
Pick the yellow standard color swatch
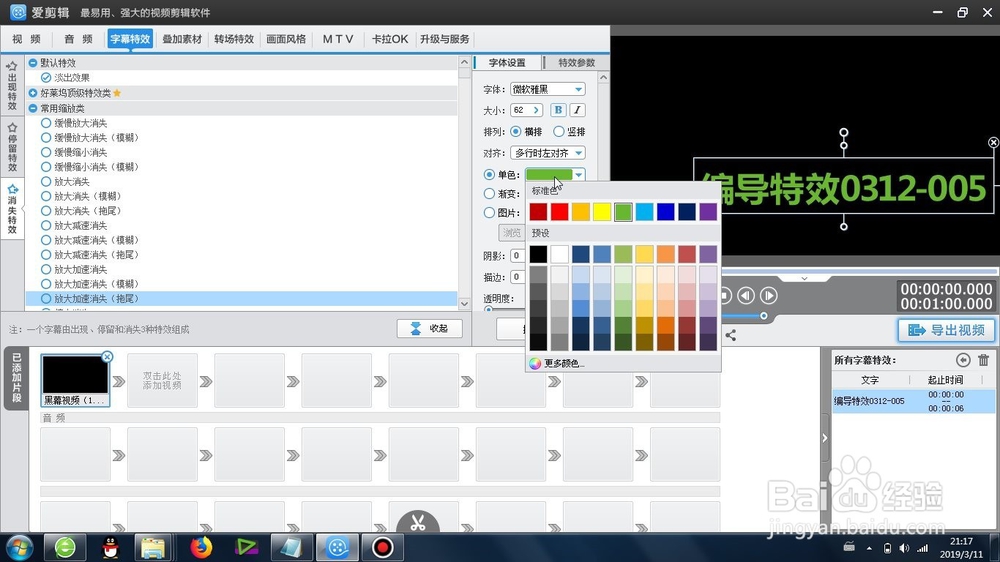[601, 211]
